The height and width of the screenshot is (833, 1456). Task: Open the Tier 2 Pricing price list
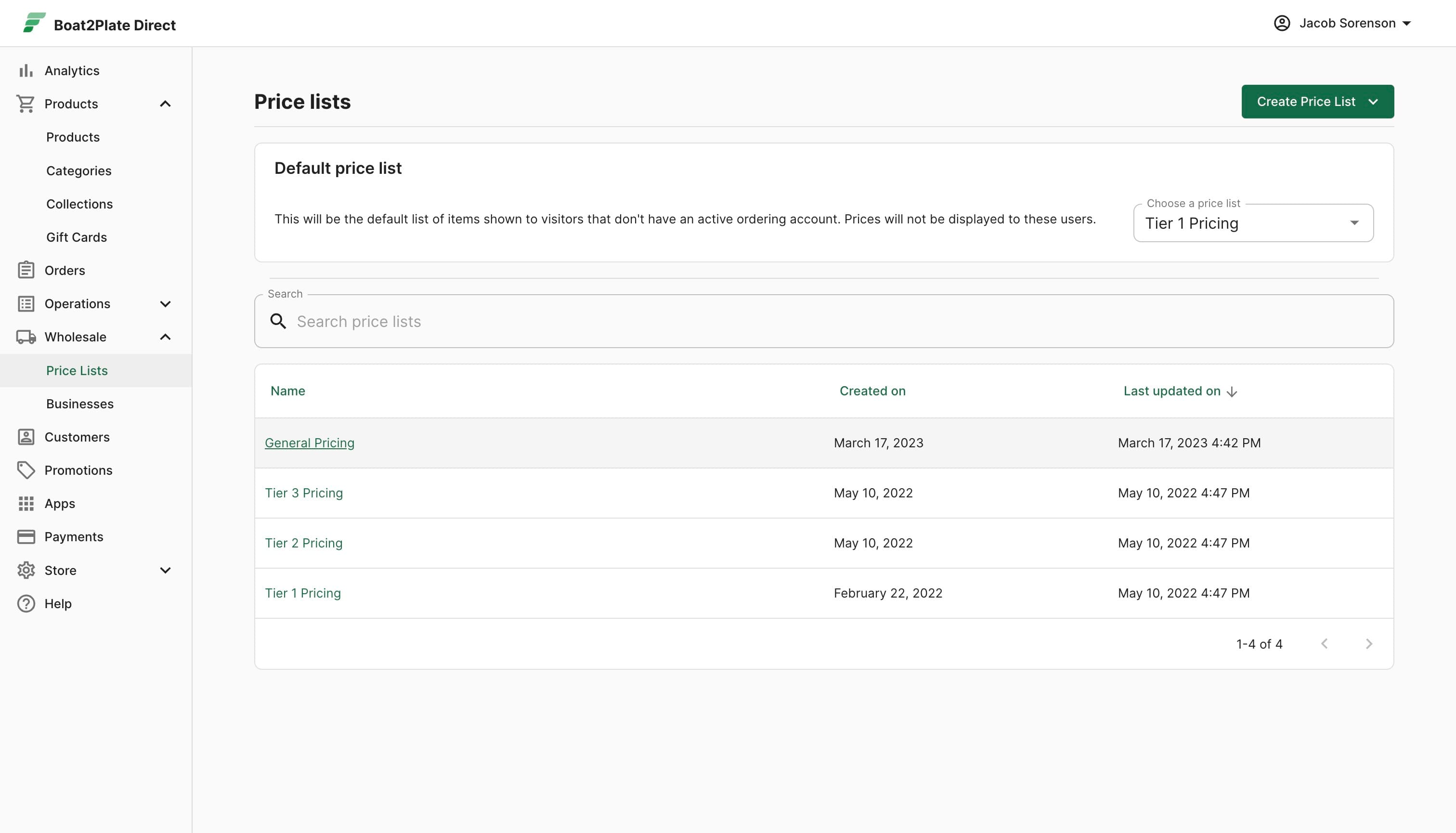point(304,543)
